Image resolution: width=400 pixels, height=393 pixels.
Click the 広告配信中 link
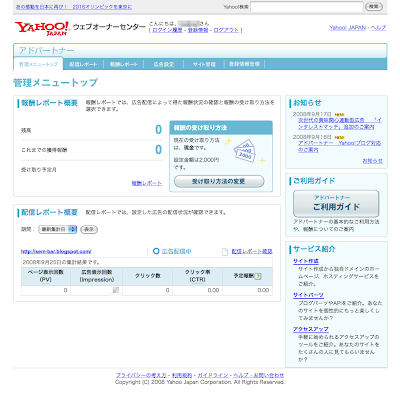pyautogui.click(x=177, y=251)
